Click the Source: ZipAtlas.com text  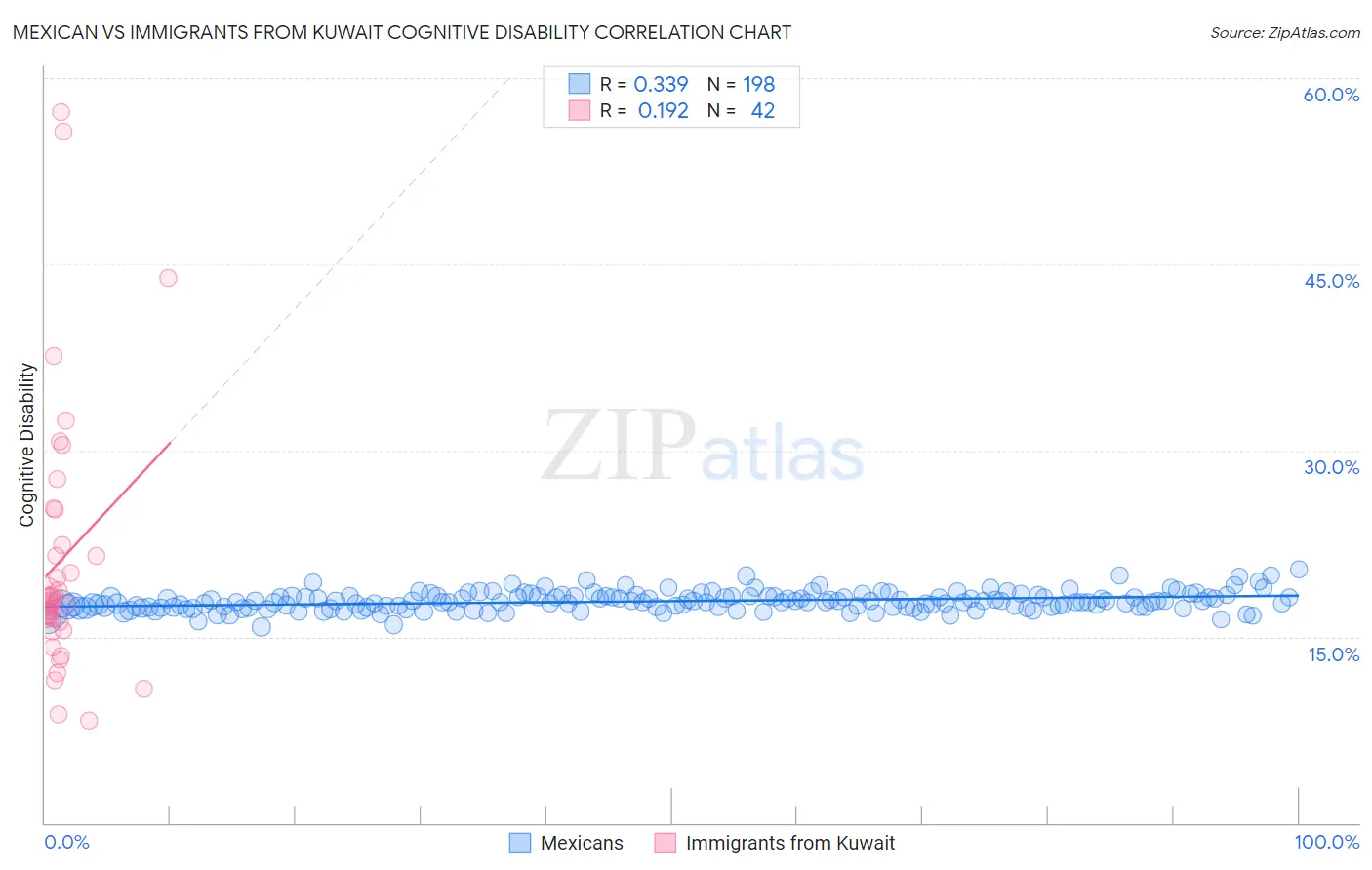1285,32
